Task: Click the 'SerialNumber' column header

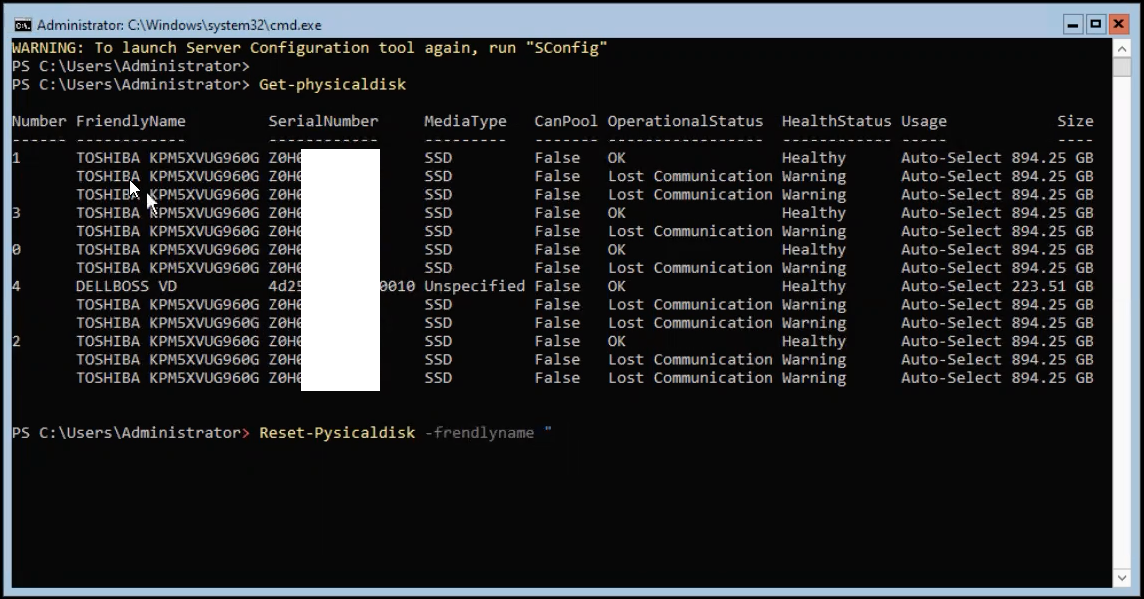Action: (x=323, y=121)
